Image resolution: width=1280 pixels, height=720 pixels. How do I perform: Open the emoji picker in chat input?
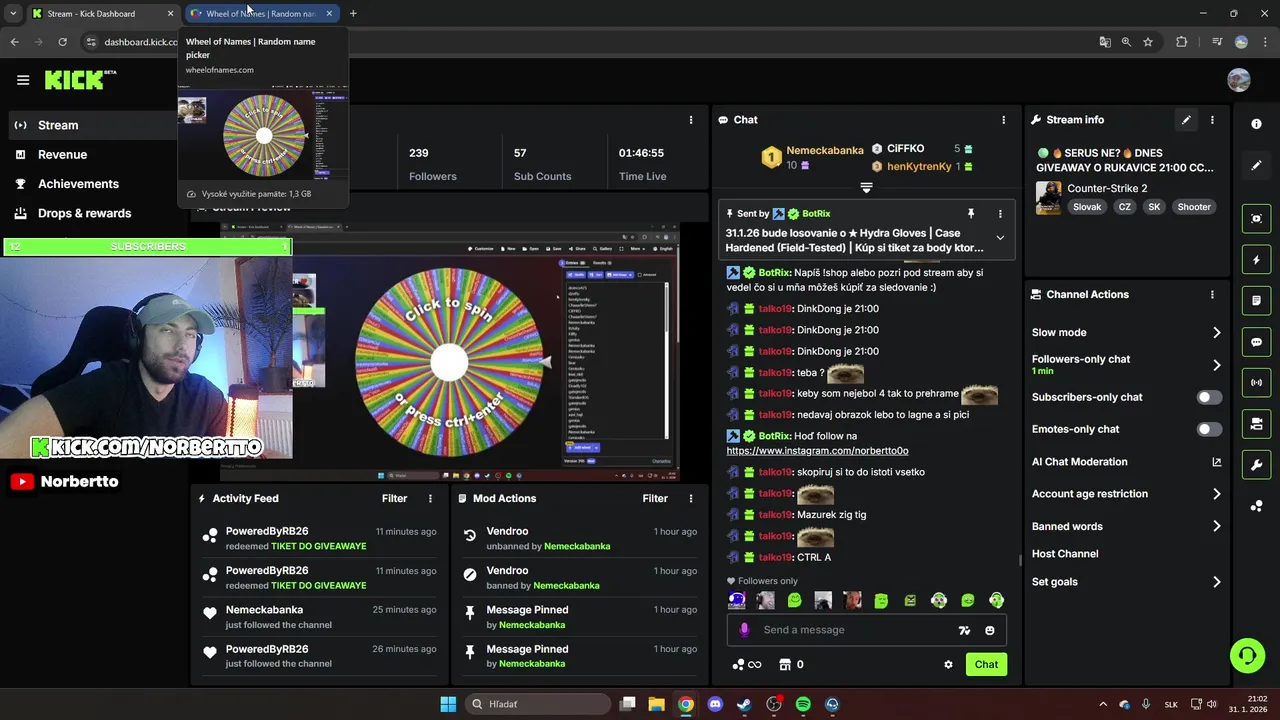990,630
